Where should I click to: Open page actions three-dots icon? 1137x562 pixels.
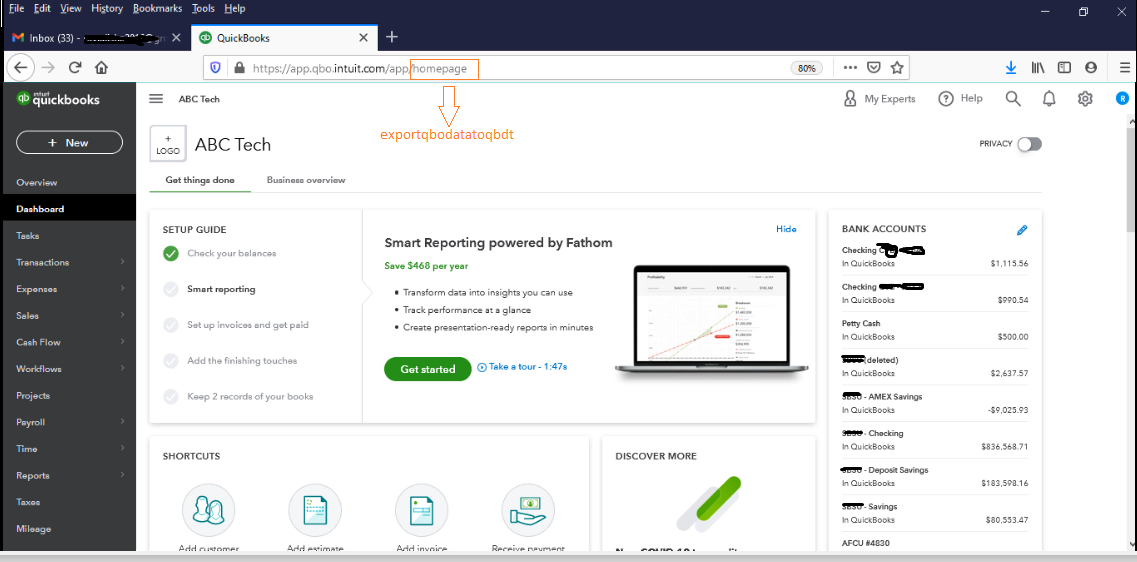tap(851, 67)
